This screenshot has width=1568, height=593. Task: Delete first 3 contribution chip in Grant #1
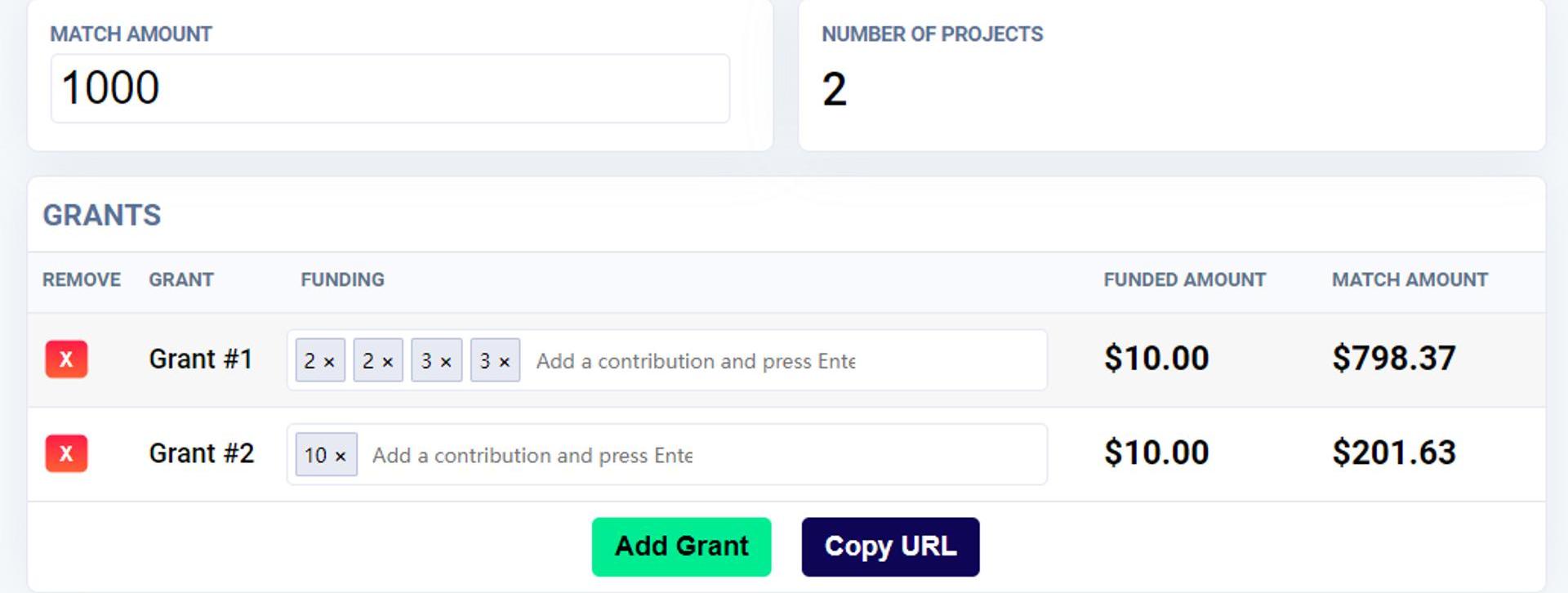coord(446,362)
